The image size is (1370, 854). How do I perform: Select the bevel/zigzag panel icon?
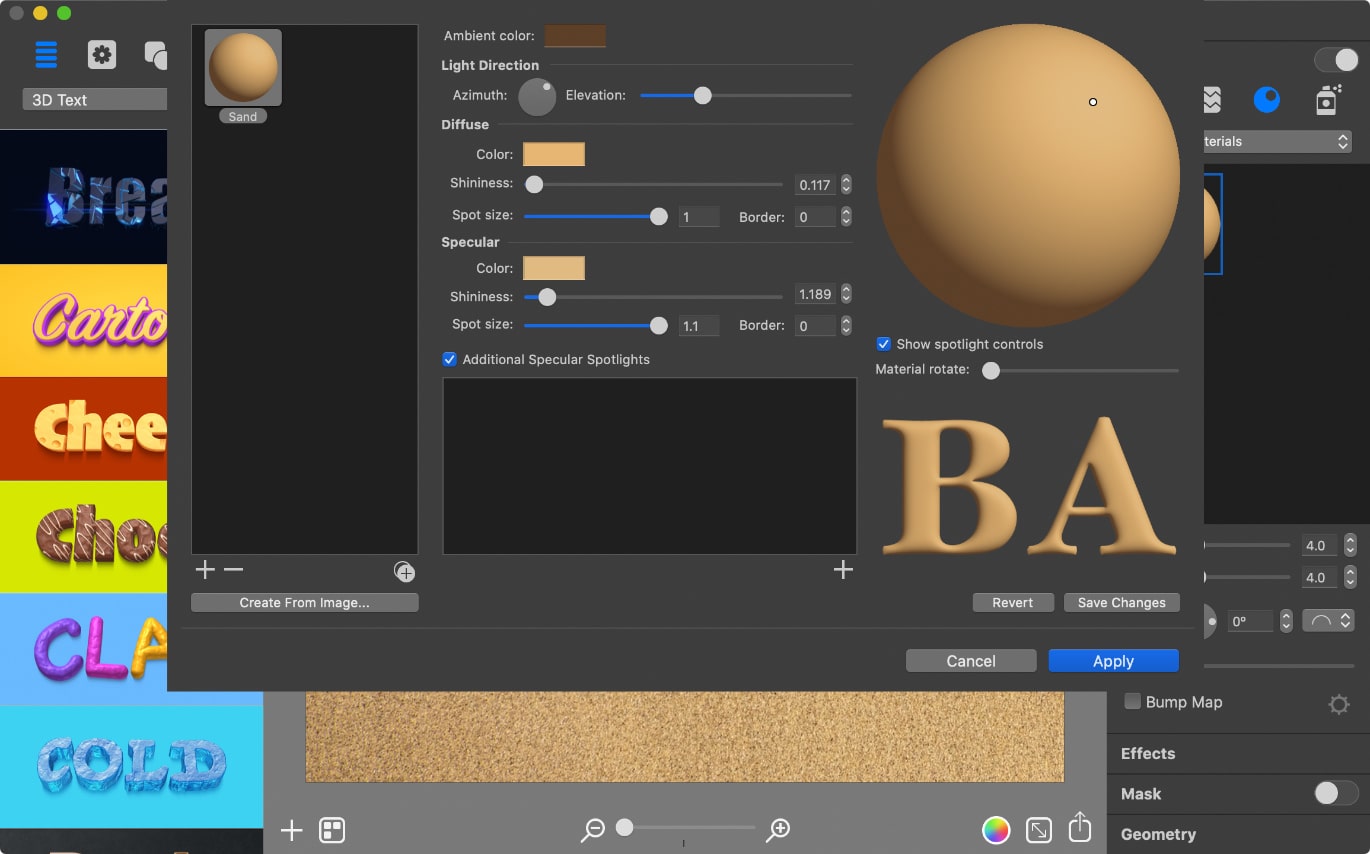1214,99
